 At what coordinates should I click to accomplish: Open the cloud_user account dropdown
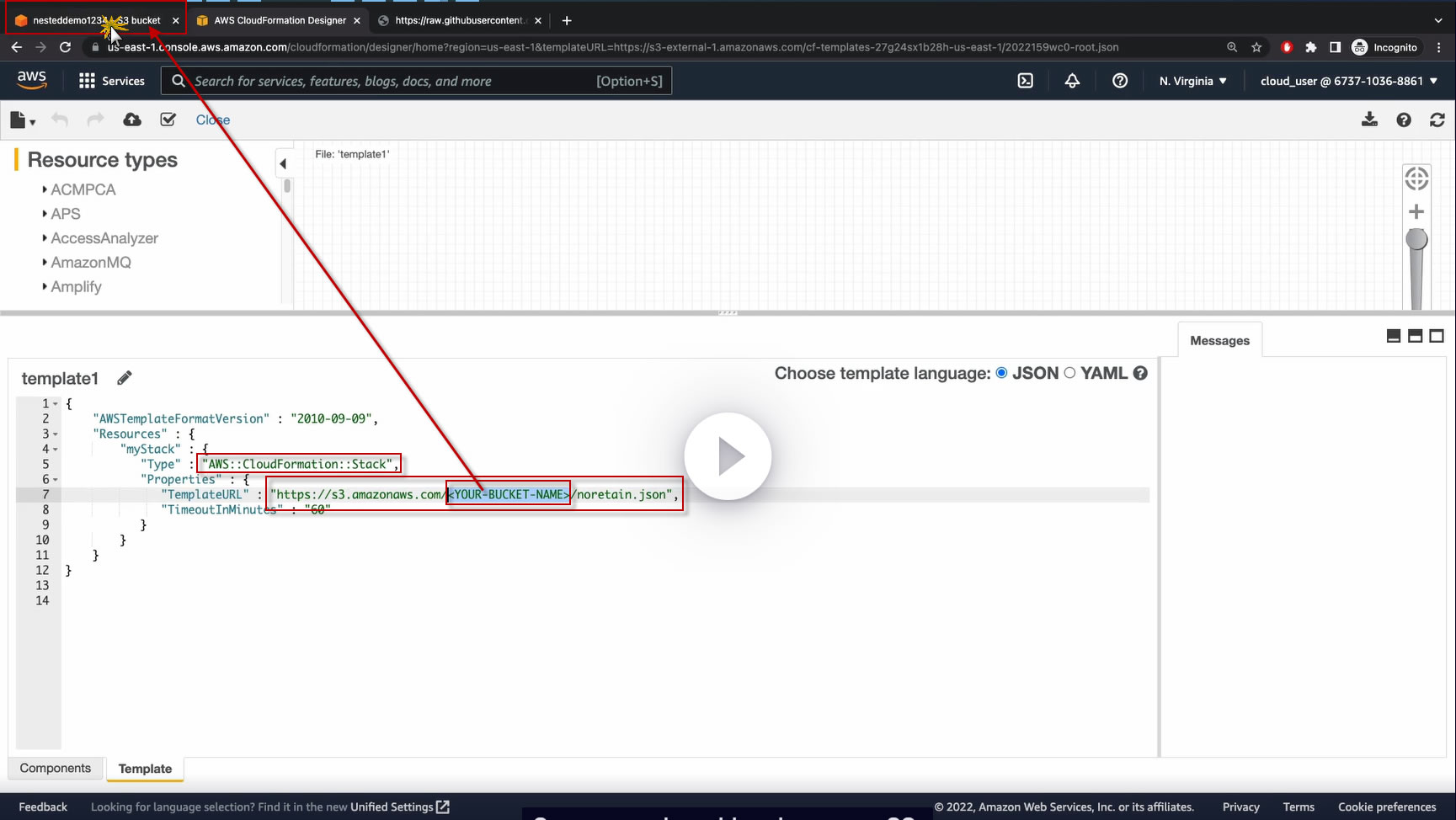pos(1349,81)
